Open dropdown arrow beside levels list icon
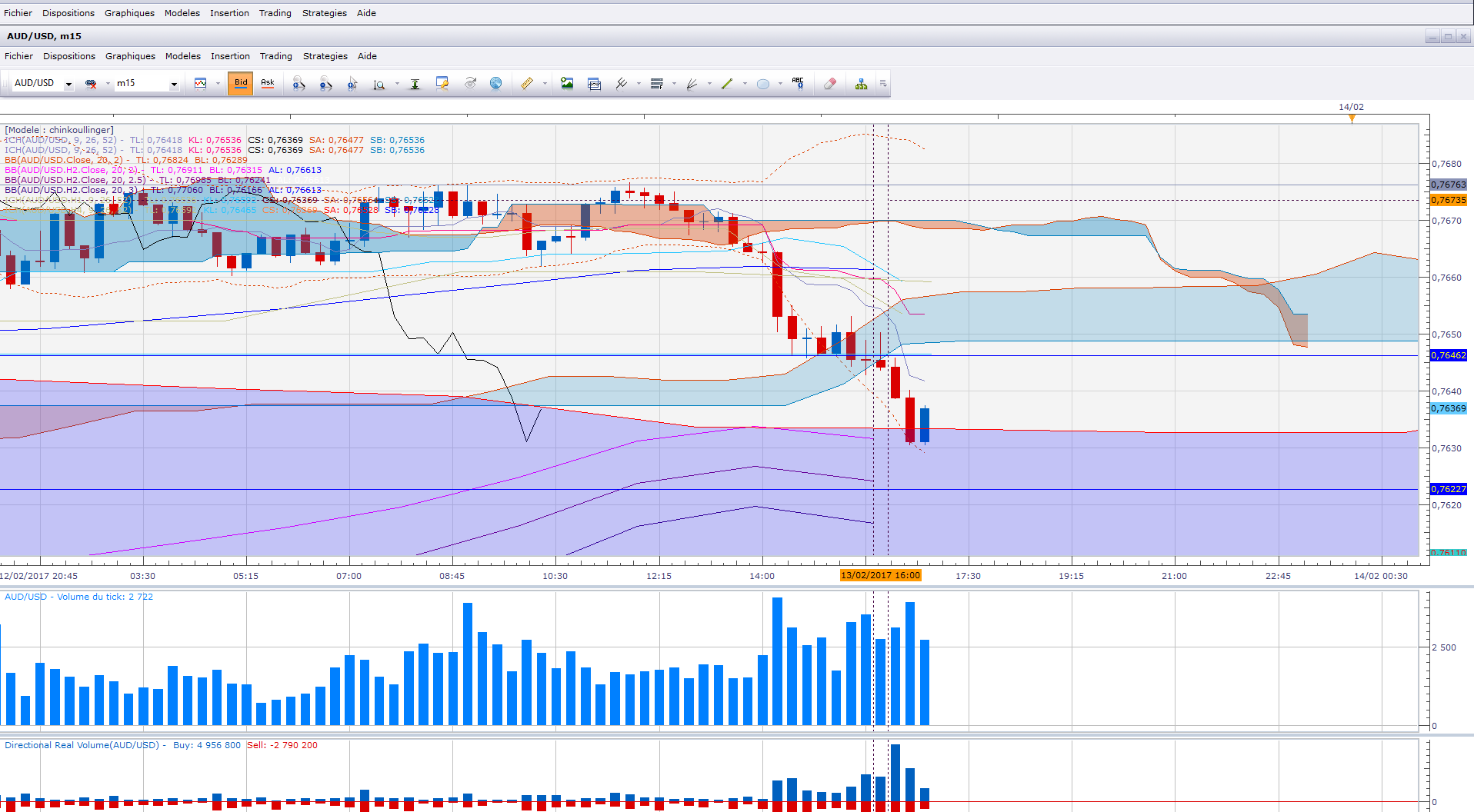The height and width of the screenshot is (812, 1474). point(674,84)
